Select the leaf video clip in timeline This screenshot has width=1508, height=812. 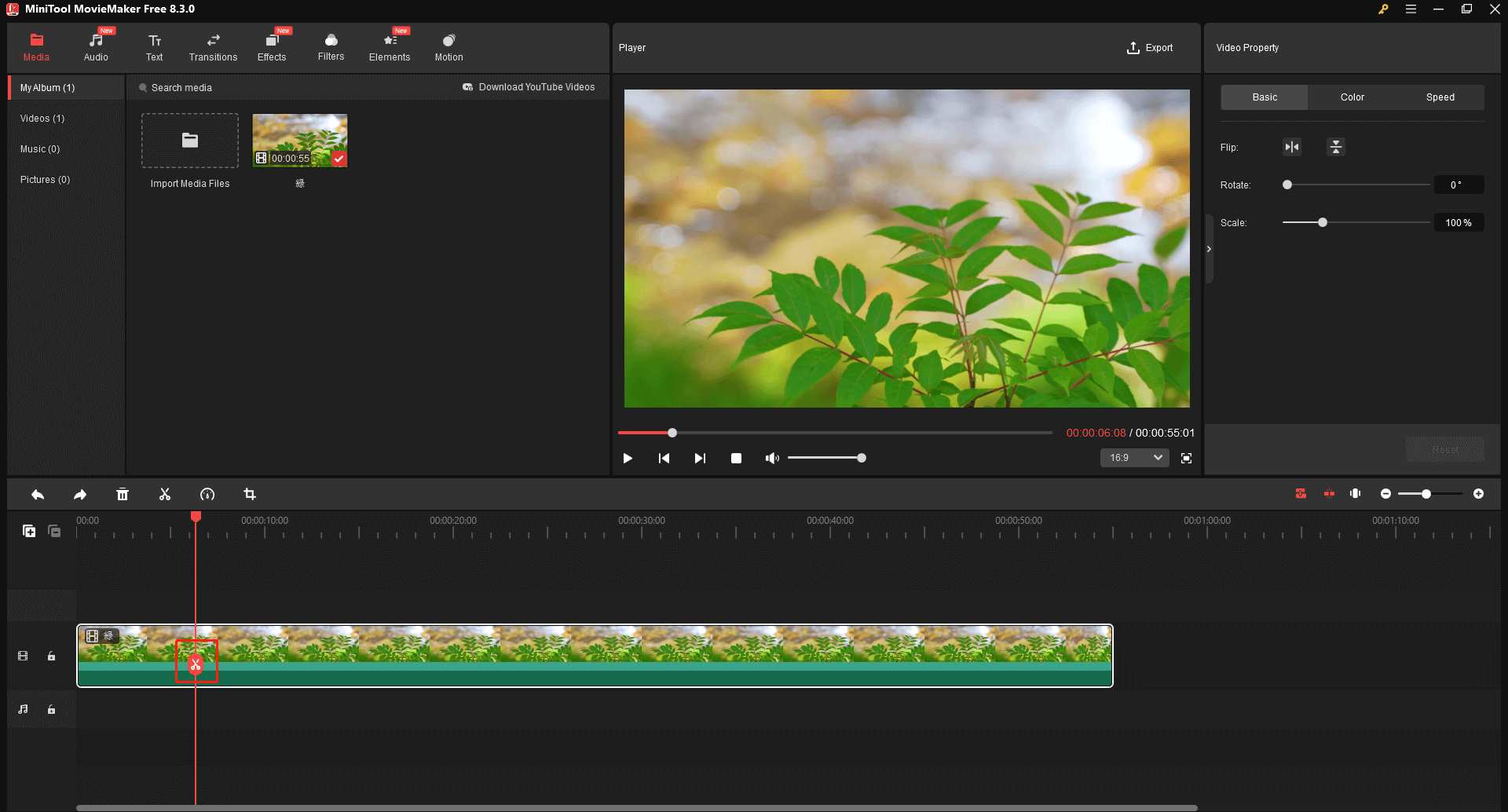[x=595, y=656]
